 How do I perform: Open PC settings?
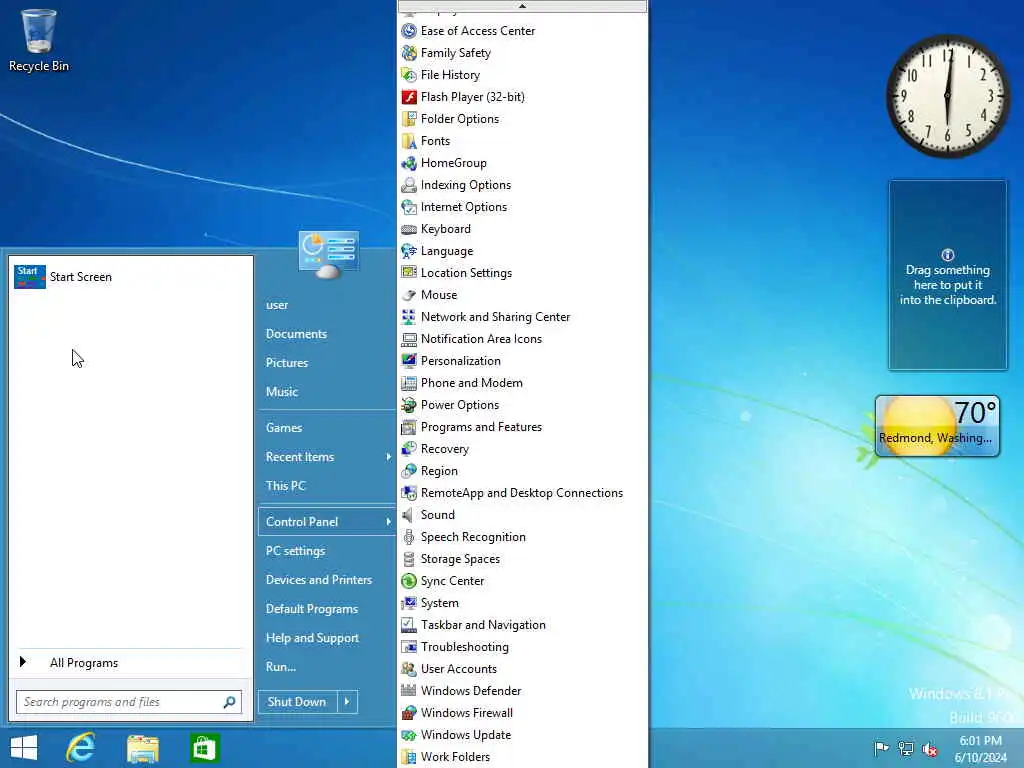pos(295,551)
